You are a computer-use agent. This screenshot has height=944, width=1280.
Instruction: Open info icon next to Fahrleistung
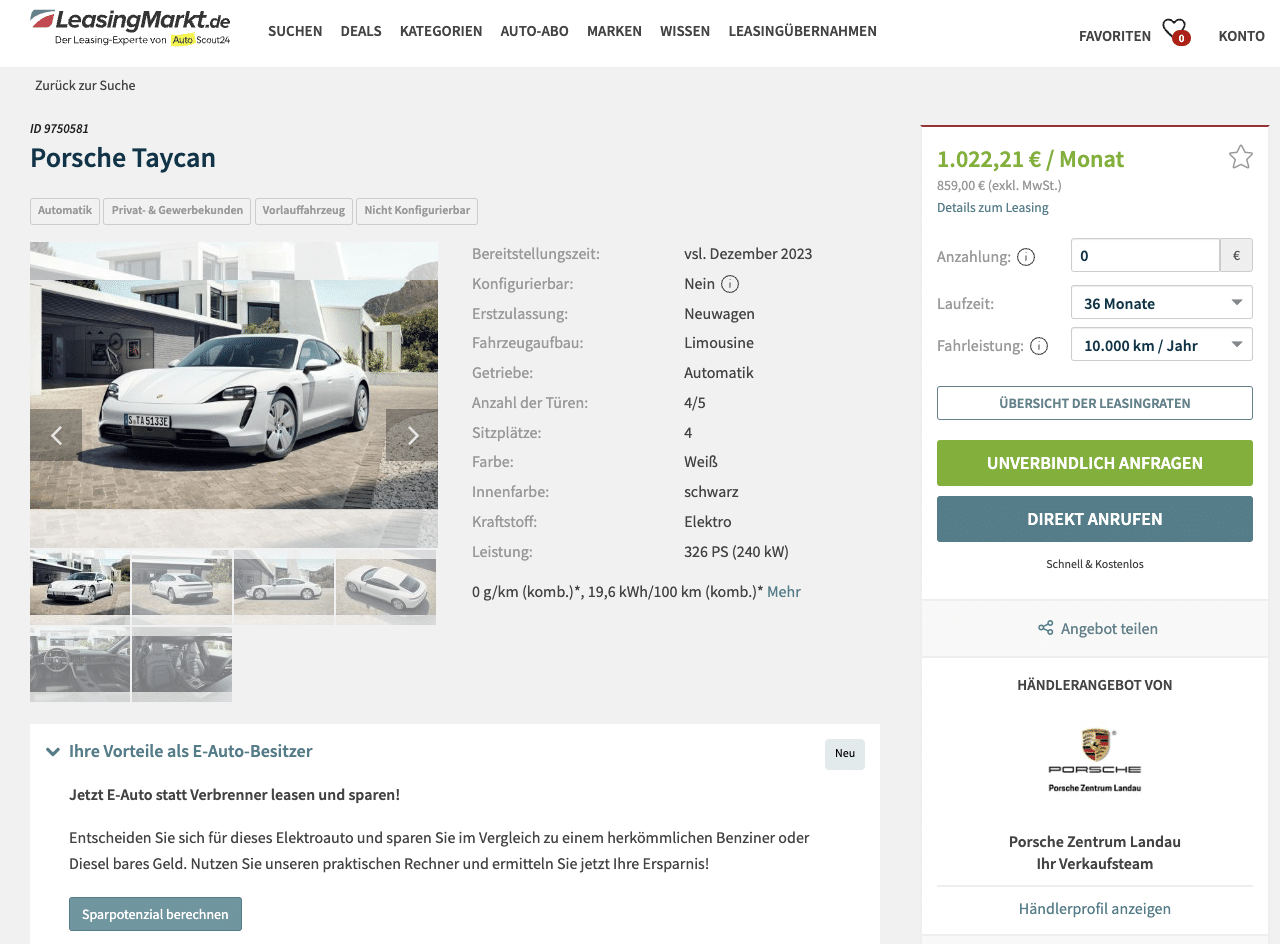1039,346
